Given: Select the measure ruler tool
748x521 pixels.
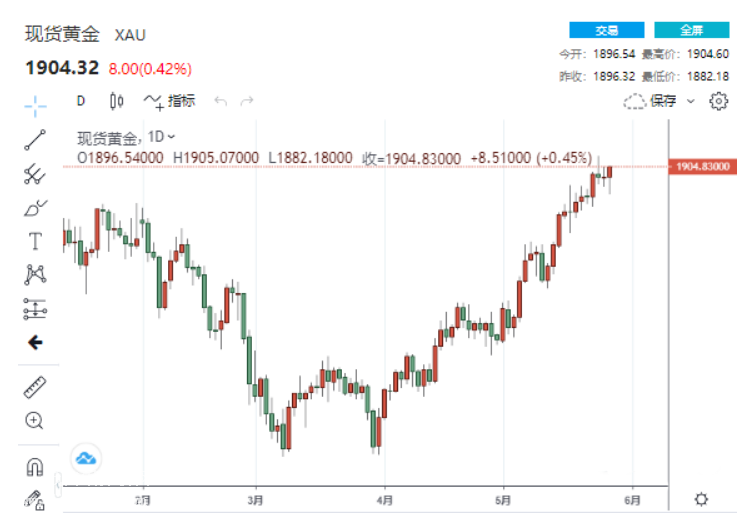Looking at the screenshot, I should [x=35, y=387].
